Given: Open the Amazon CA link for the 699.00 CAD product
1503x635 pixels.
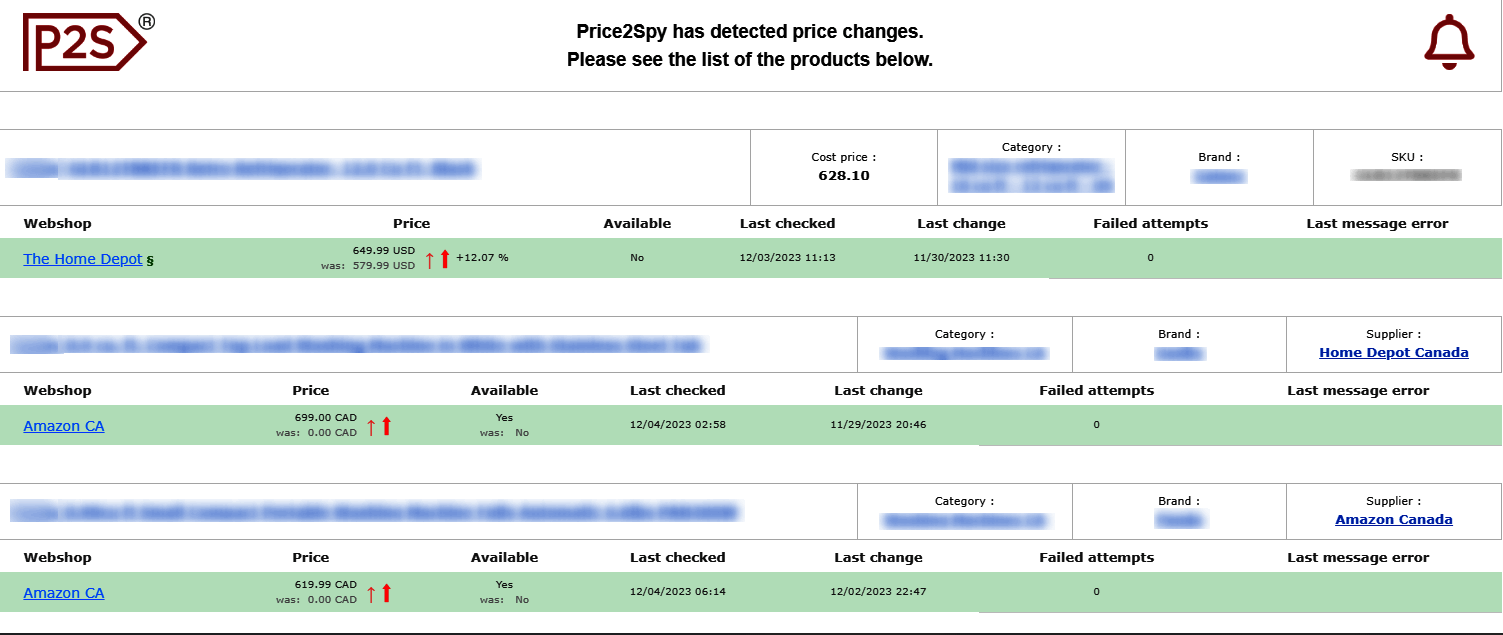Looking at the screenshot, I should [64, 426].
